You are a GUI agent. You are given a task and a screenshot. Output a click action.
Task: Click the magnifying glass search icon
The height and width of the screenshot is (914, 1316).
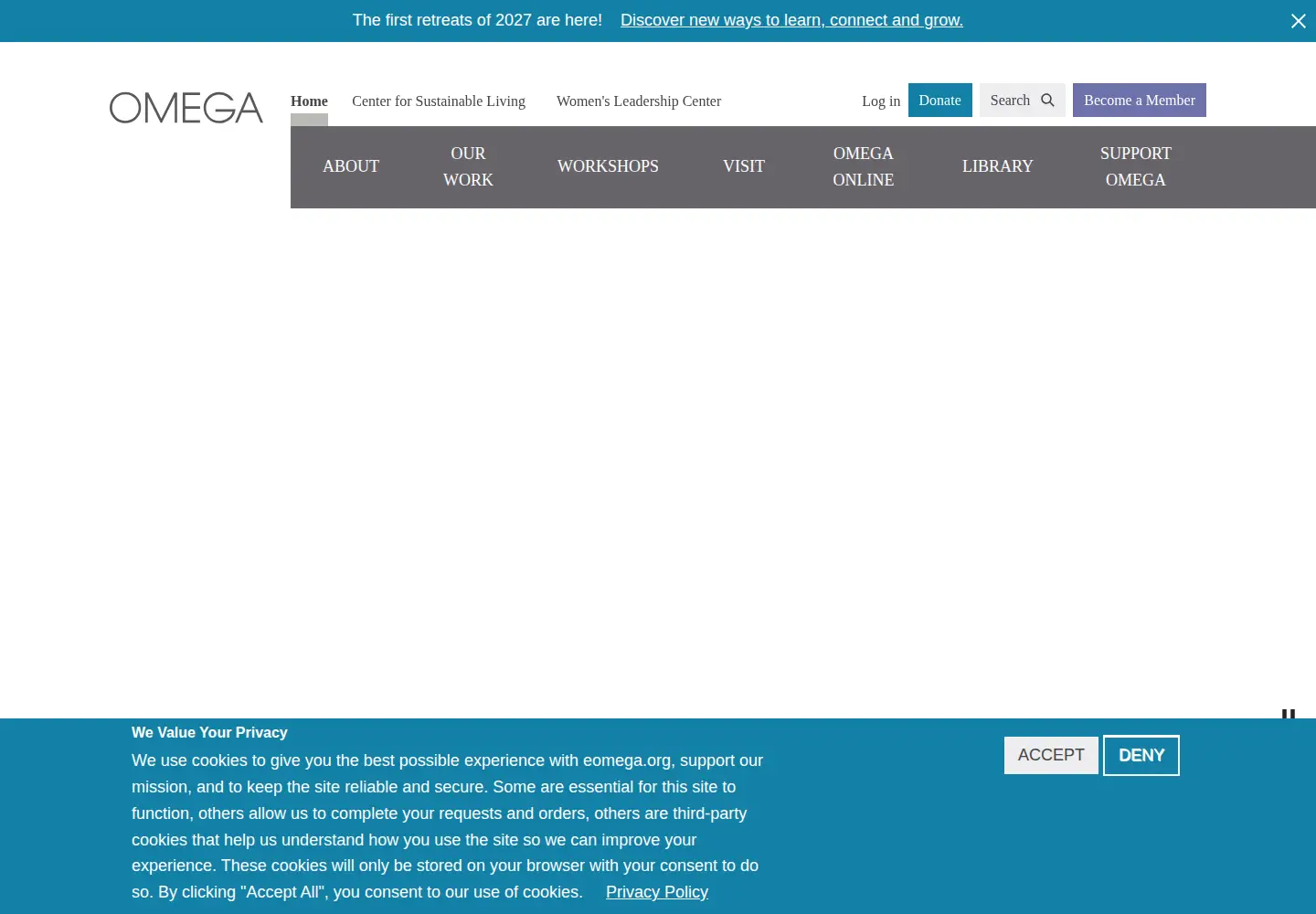tap(1047, 101)
